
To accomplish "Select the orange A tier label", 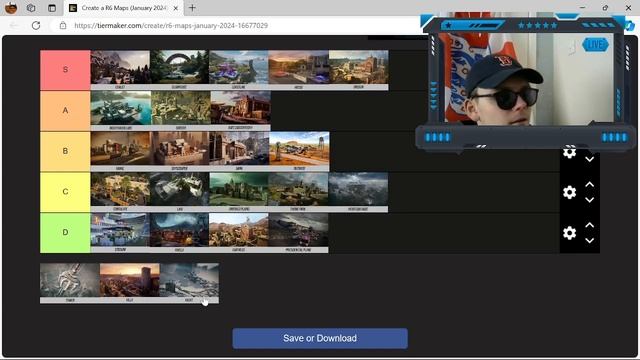I will 65,111.
